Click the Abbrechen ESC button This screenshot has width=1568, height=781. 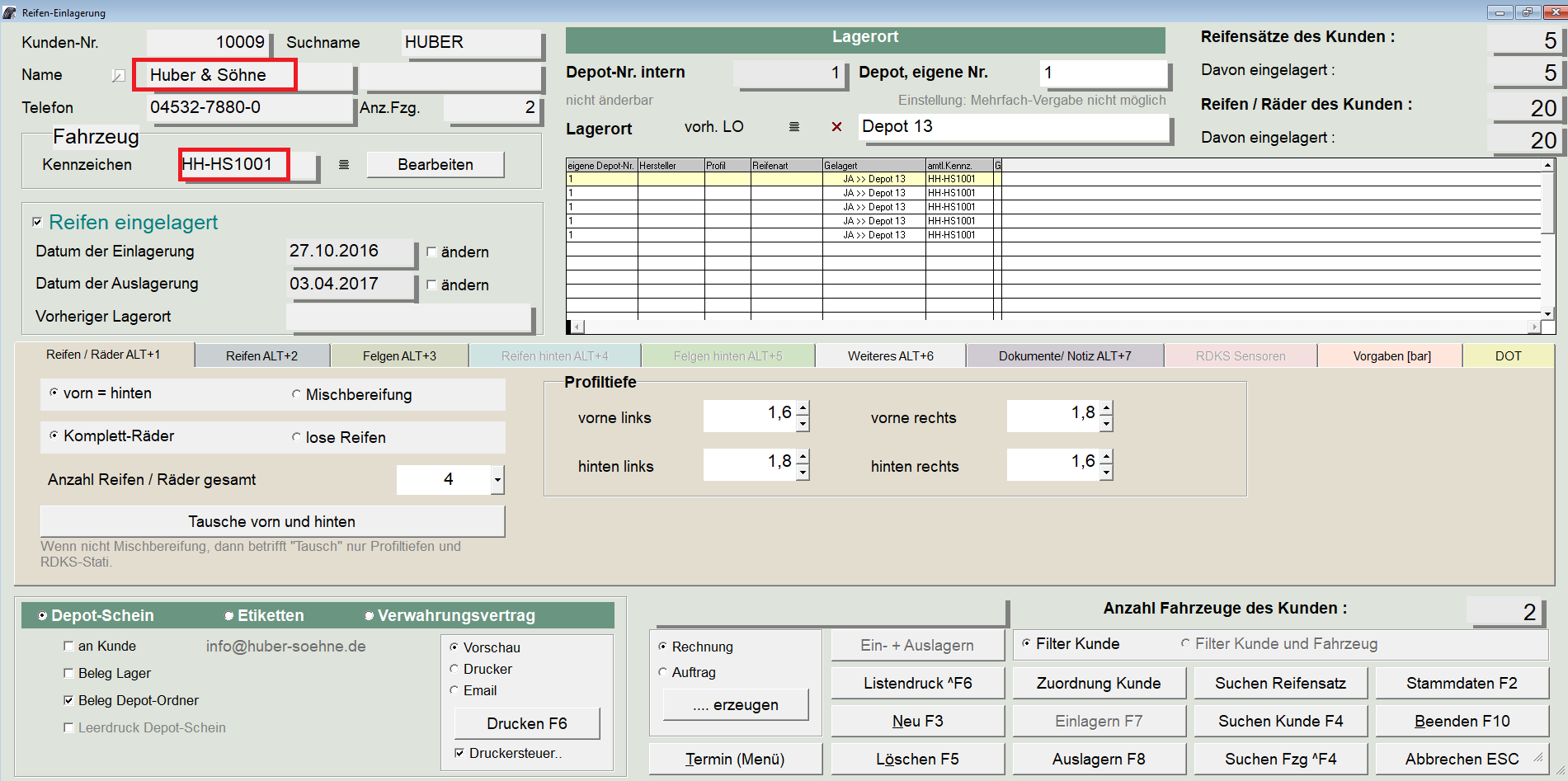(1462, 759)
